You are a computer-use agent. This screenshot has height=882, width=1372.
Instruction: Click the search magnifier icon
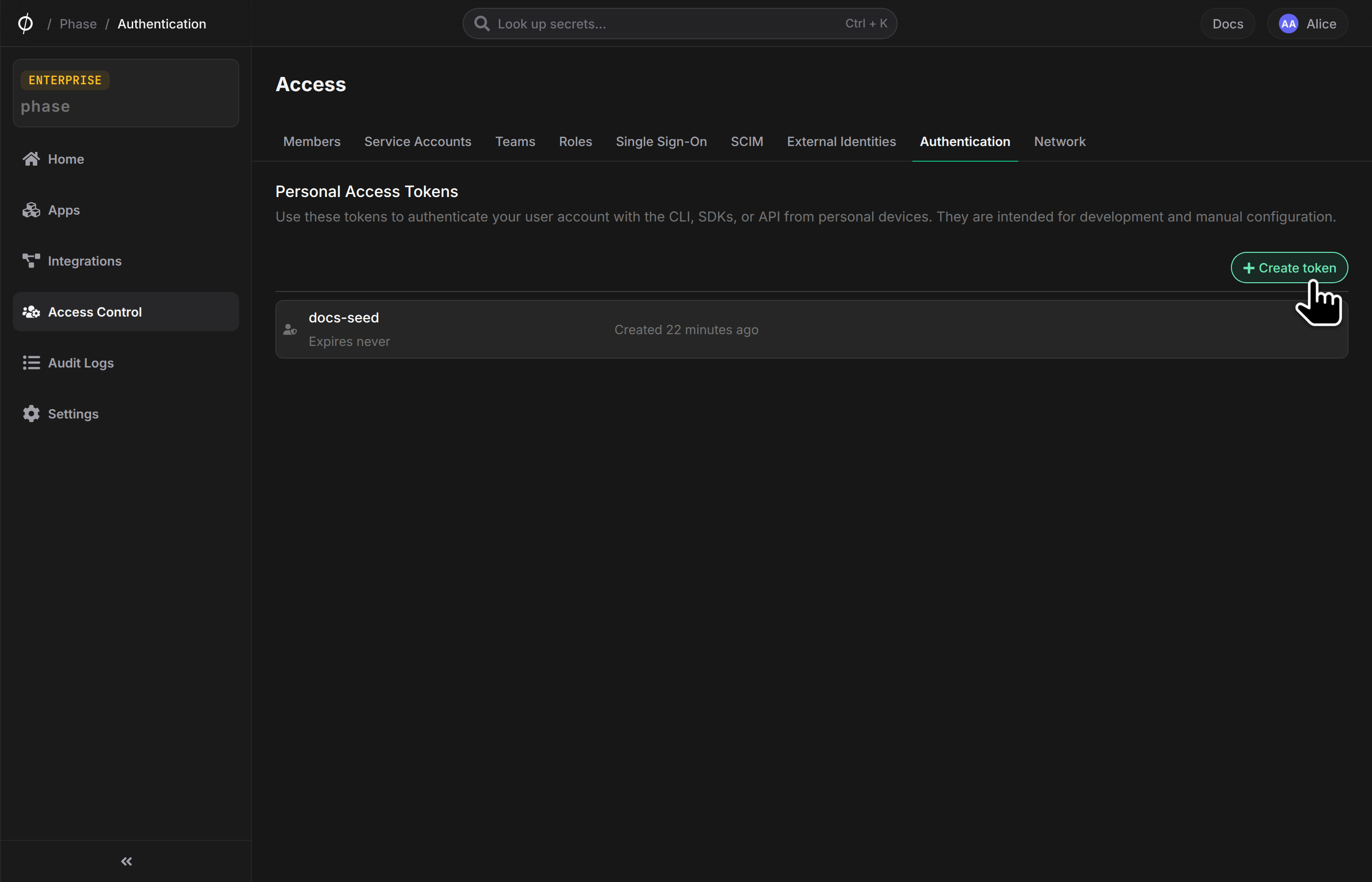pyautogui.click(x=482, y=24)
